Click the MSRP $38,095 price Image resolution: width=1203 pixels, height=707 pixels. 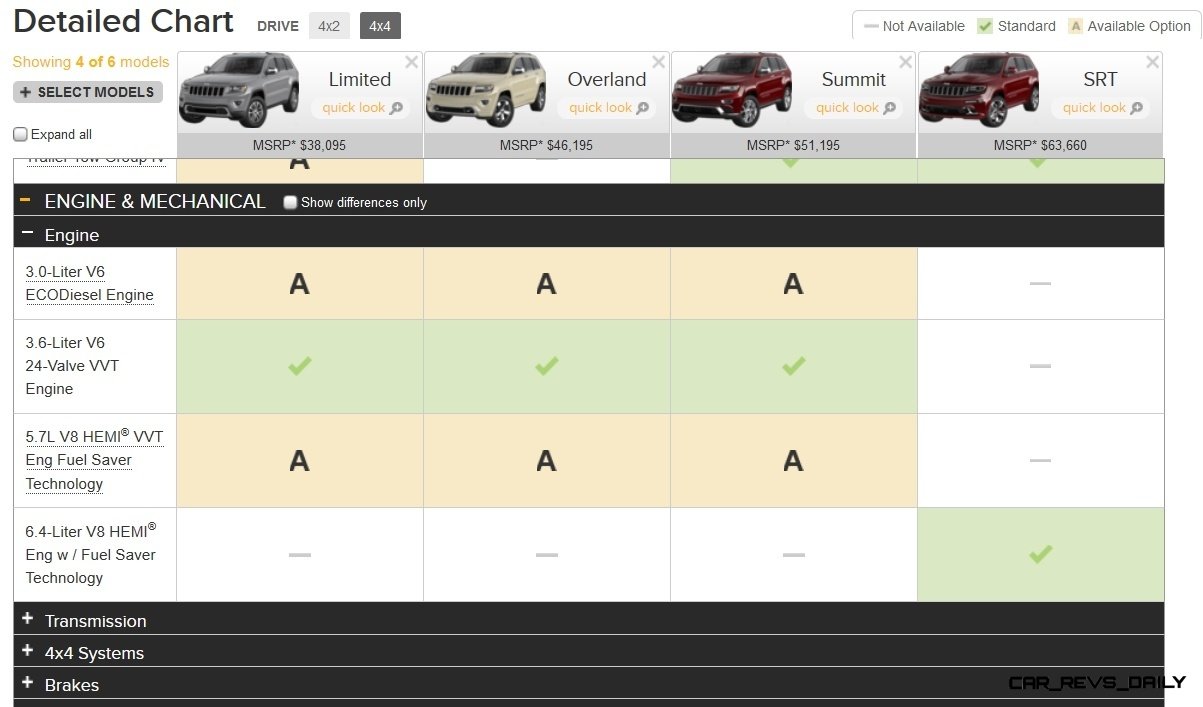tap(299, 145)
